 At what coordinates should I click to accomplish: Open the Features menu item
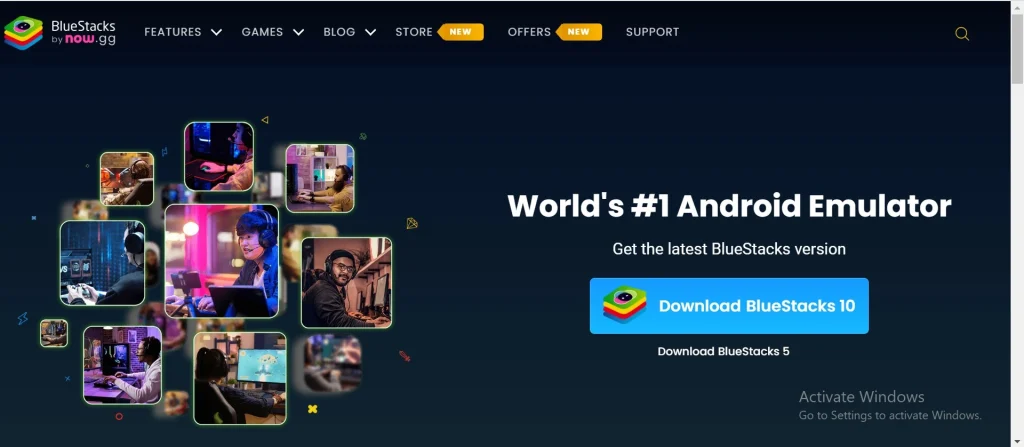click(x=172, y=32)
